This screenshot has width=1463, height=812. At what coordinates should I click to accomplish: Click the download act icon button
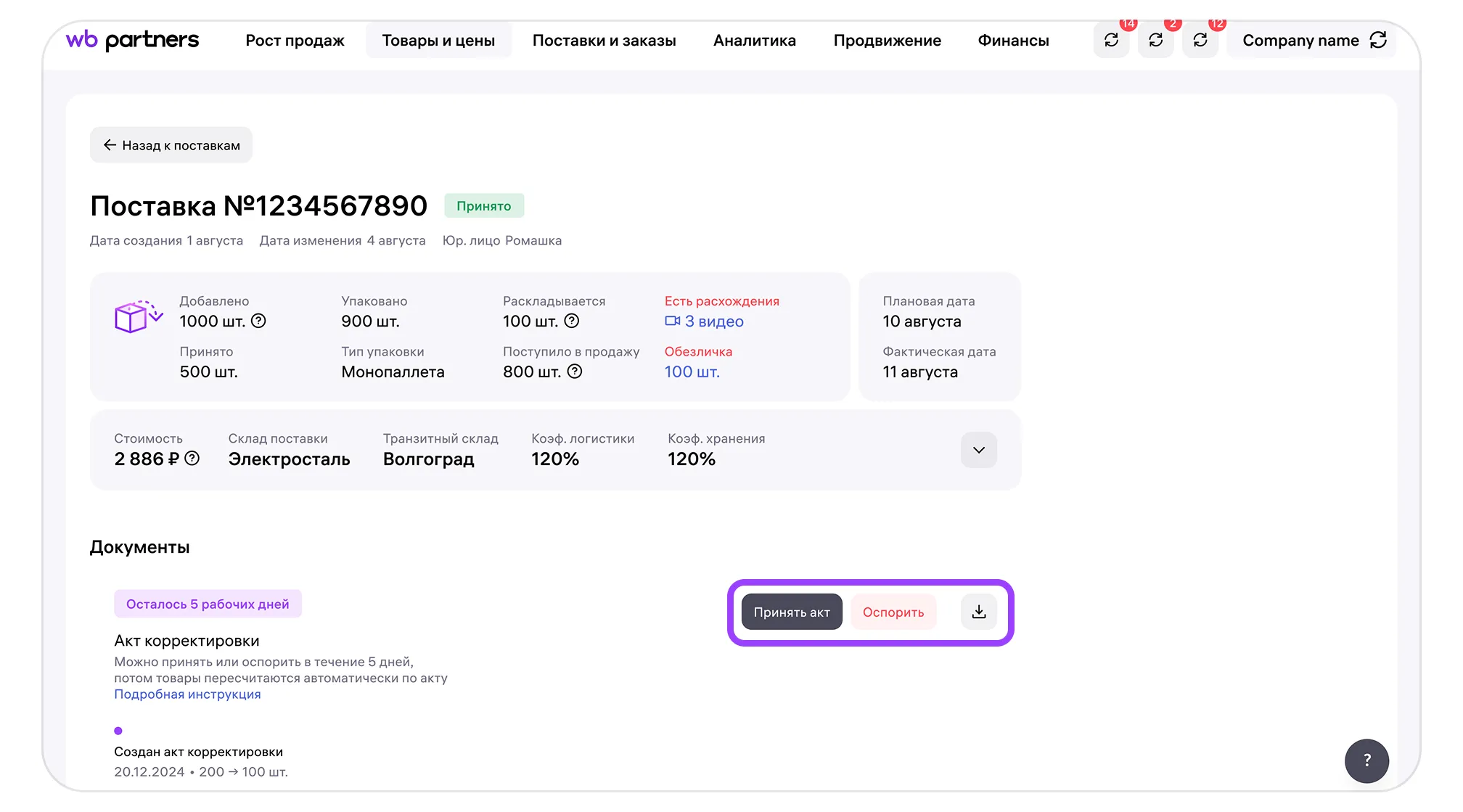(978, 612)
